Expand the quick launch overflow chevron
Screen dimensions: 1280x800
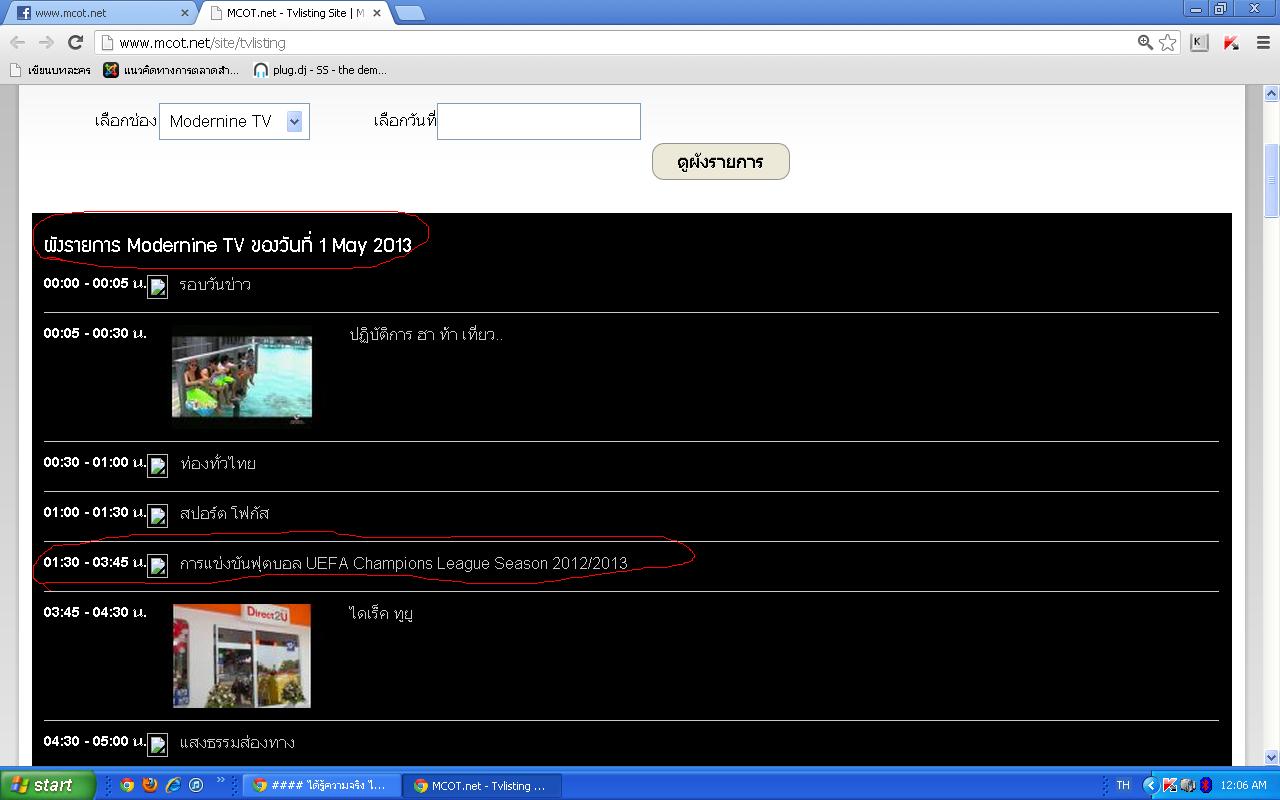pos(221,780)
